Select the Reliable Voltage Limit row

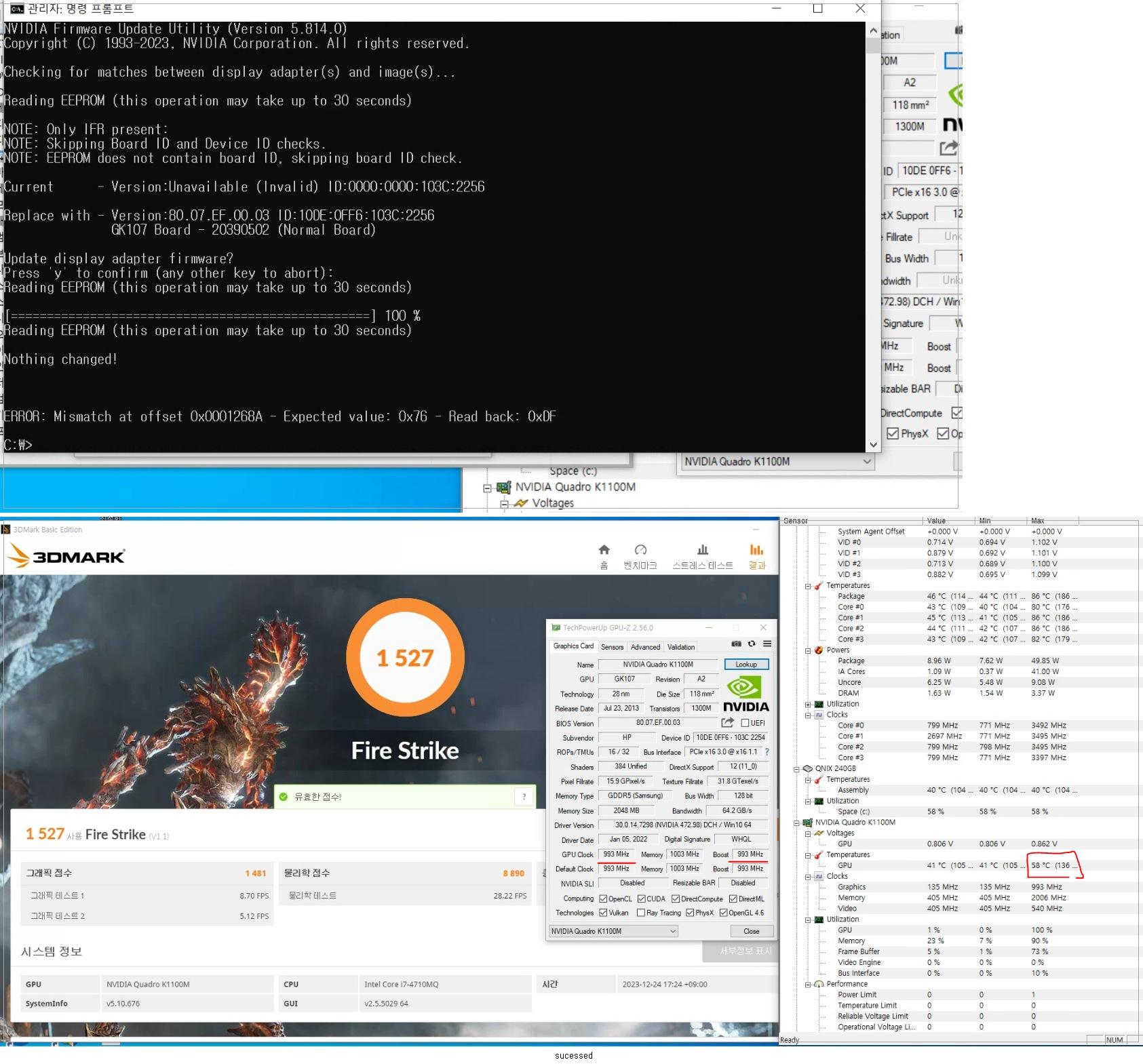point(959,1016)
